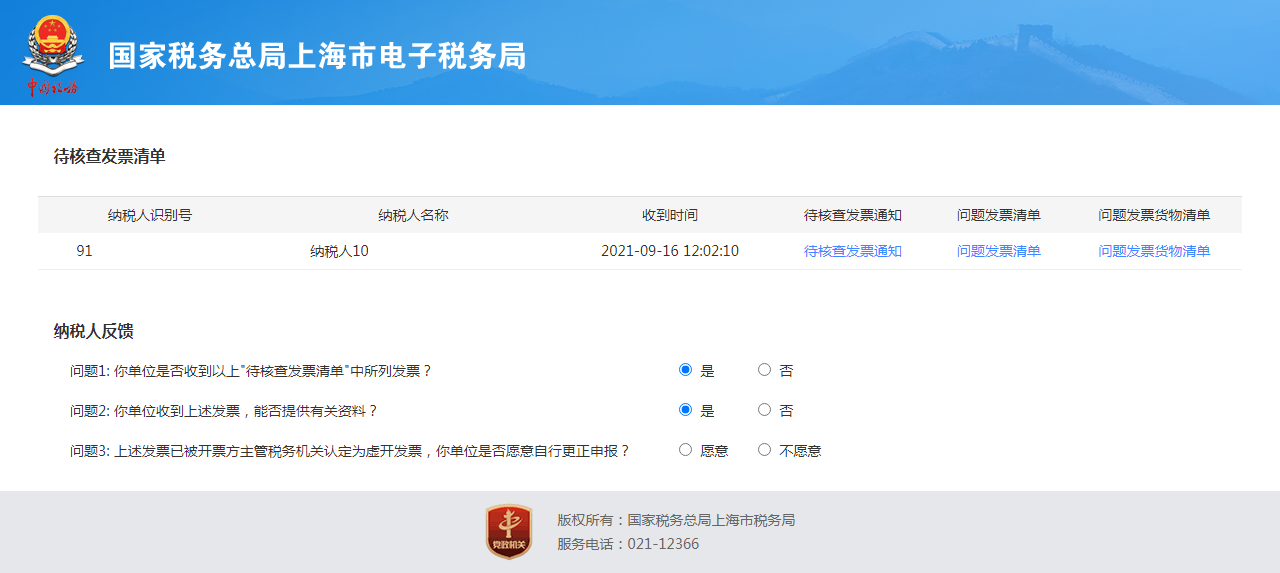Click the 纳税人名称 column header
This screenshot has width=1280, height=573.
point(413,215)
